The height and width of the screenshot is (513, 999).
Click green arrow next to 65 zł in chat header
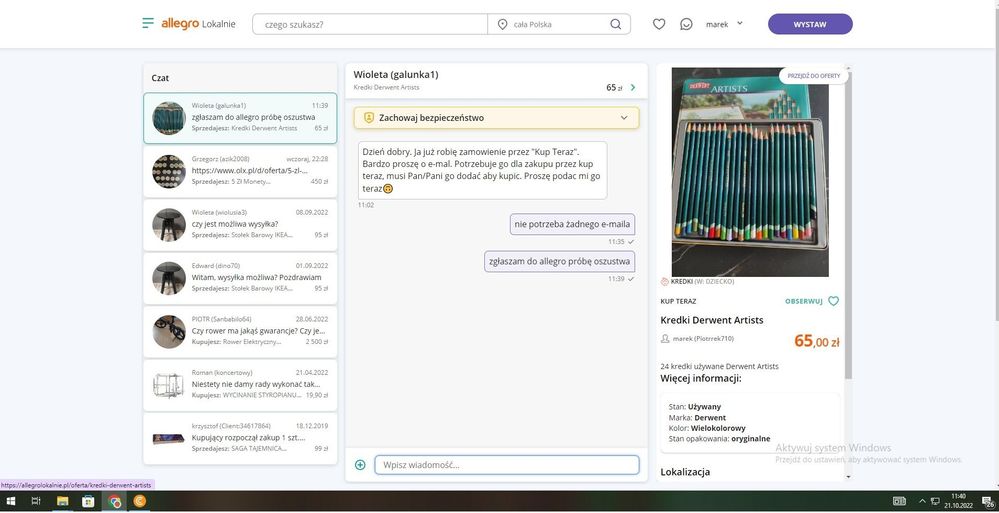coord(633,88)
